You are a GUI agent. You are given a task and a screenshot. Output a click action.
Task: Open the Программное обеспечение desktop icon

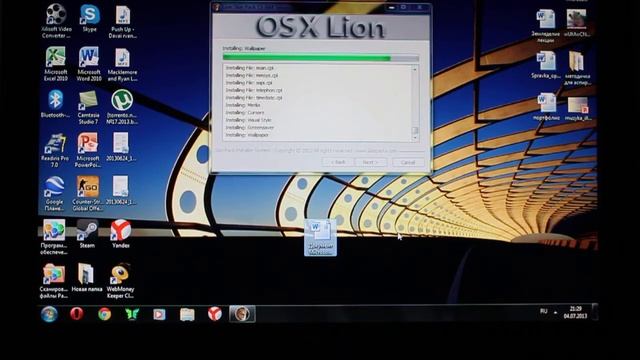coord(54,238)
